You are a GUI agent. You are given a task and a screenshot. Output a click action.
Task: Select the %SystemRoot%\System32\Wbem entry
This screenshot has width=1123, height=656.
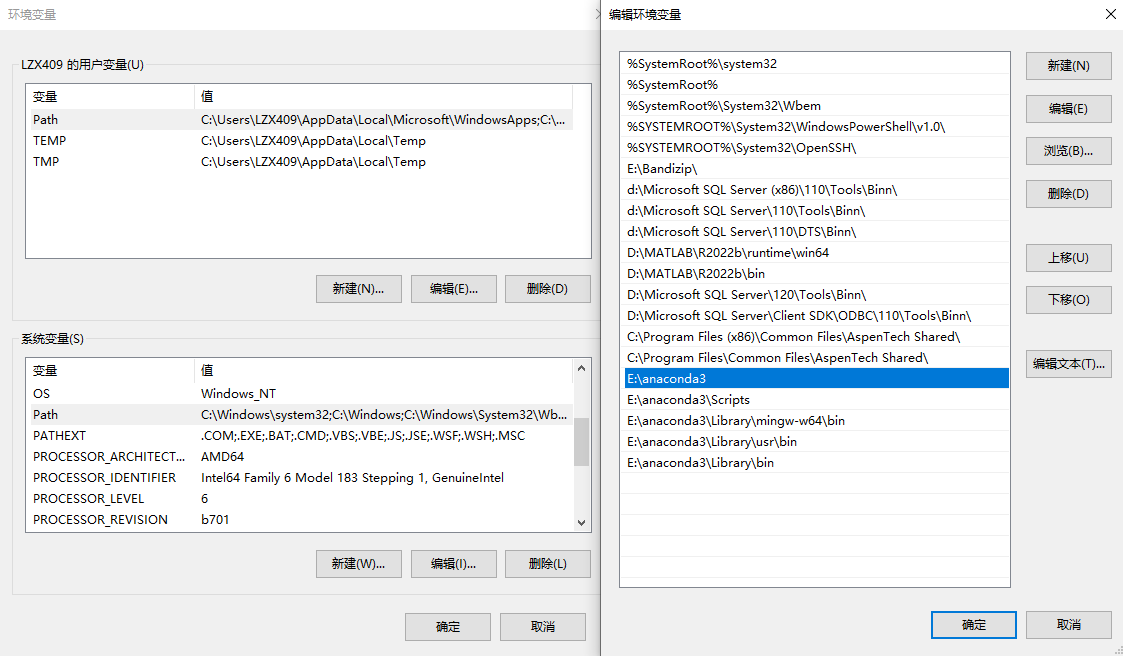coord(816,106)
